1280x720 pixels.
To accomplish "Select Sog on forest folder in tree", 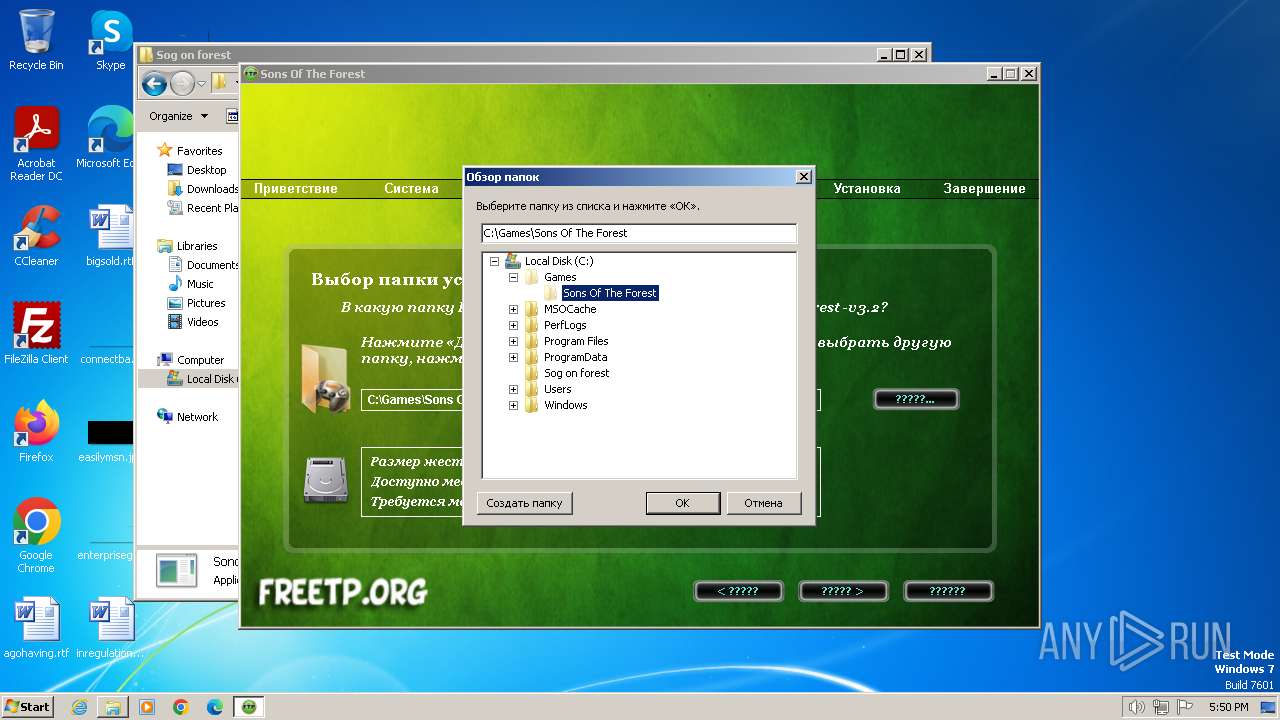I will click(x=576, y=373).
